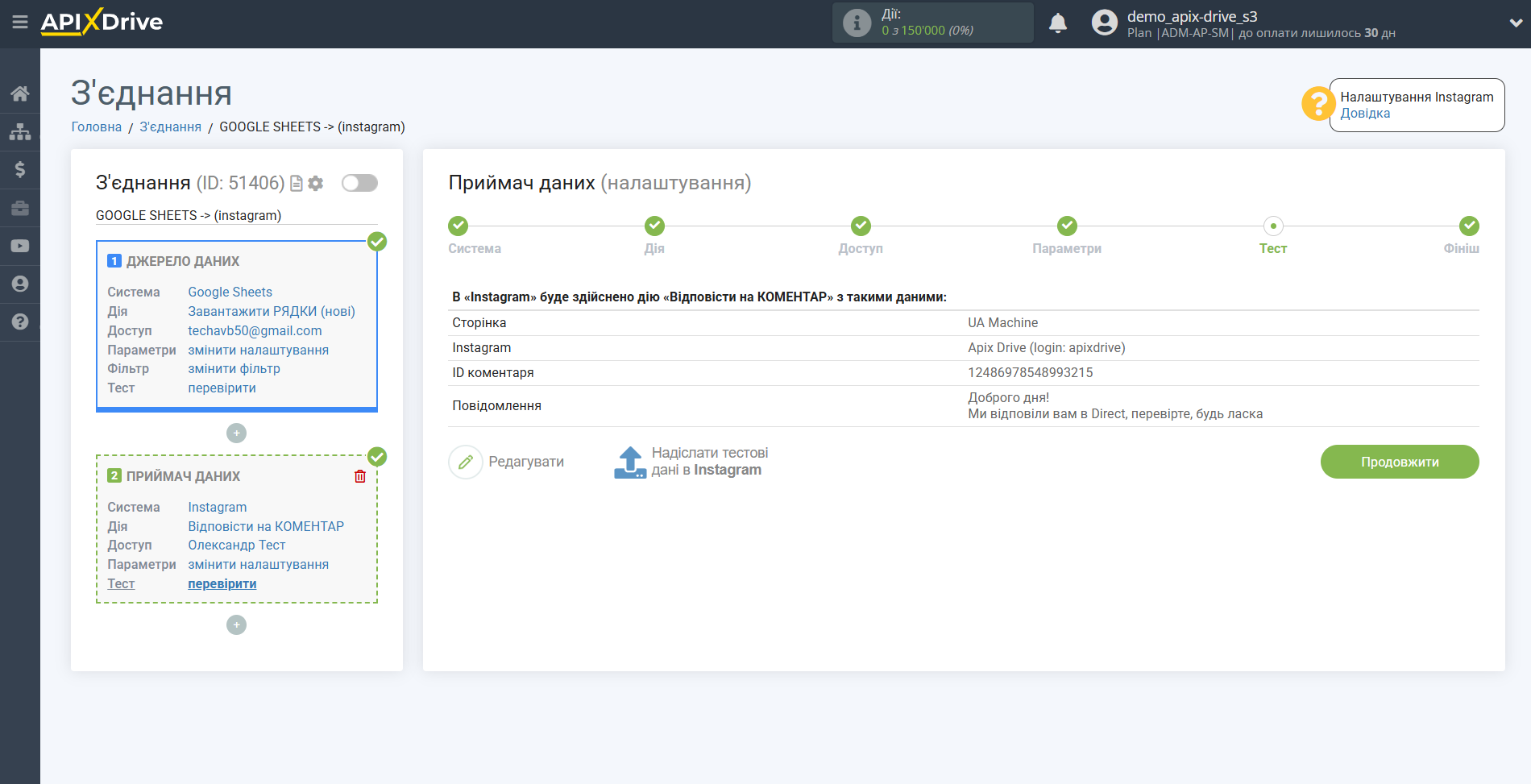Click the ПРИЙМАЧ ДАНИХ block header
Viewport: 1531px width, 784px height.
coord(183,476)
